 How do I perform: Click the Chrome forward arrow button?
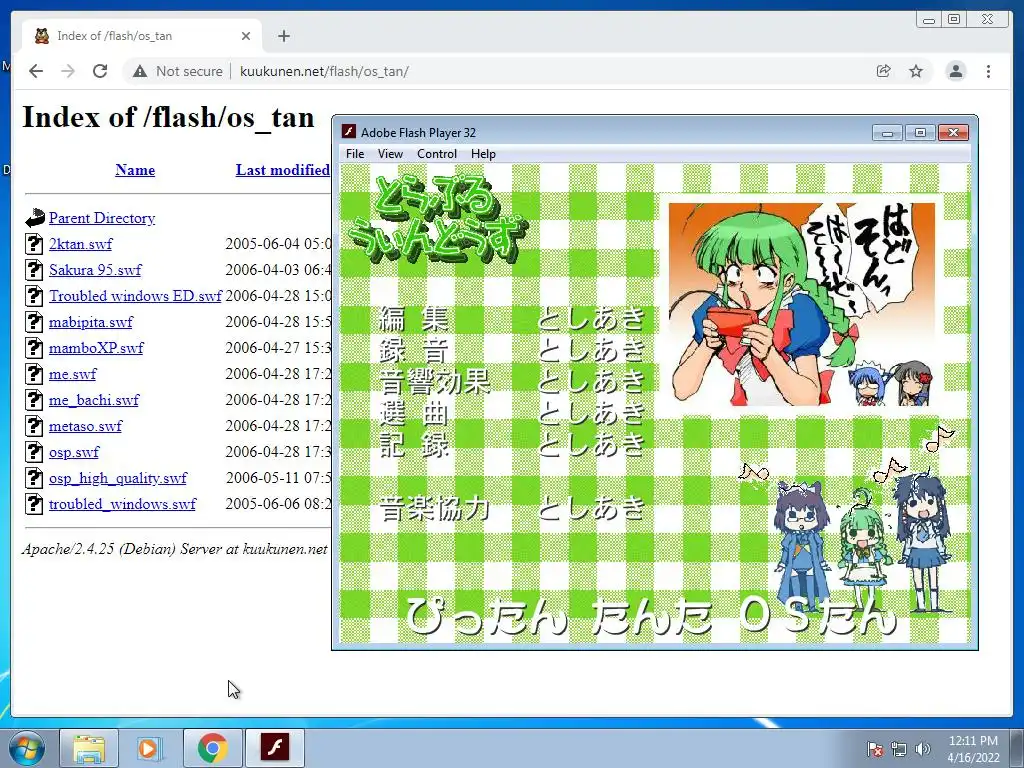point(68,71)
